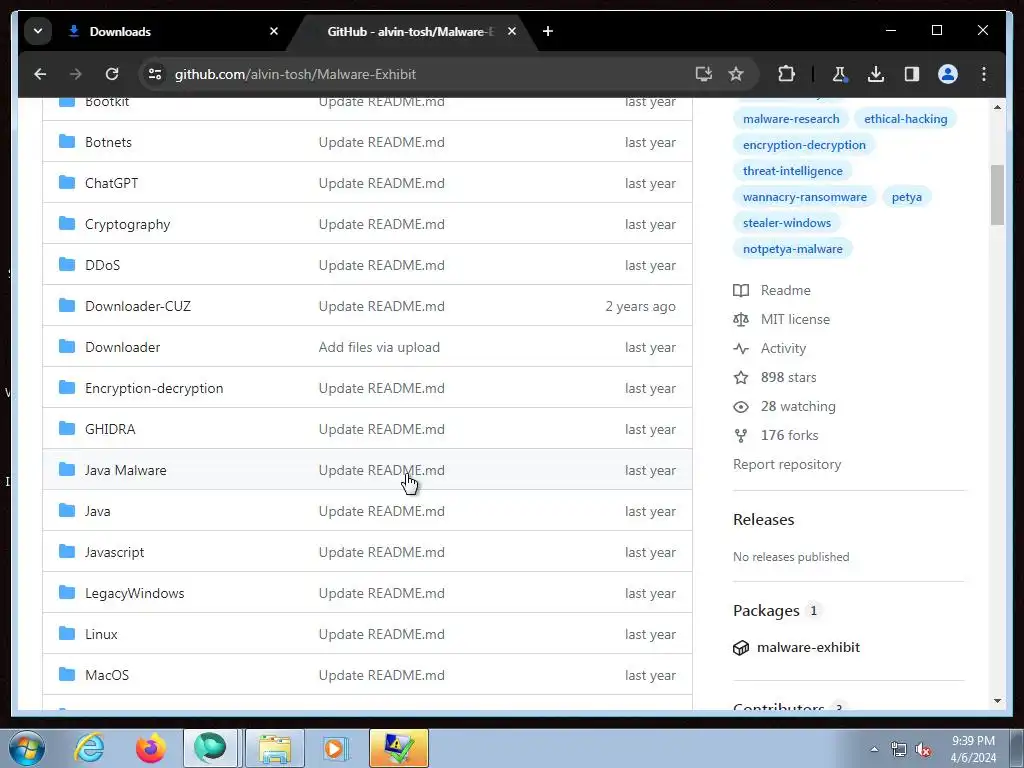Open Chrome three-dot menu
Viewport: 1024px width, 768px height.
[x=984, y=74]
